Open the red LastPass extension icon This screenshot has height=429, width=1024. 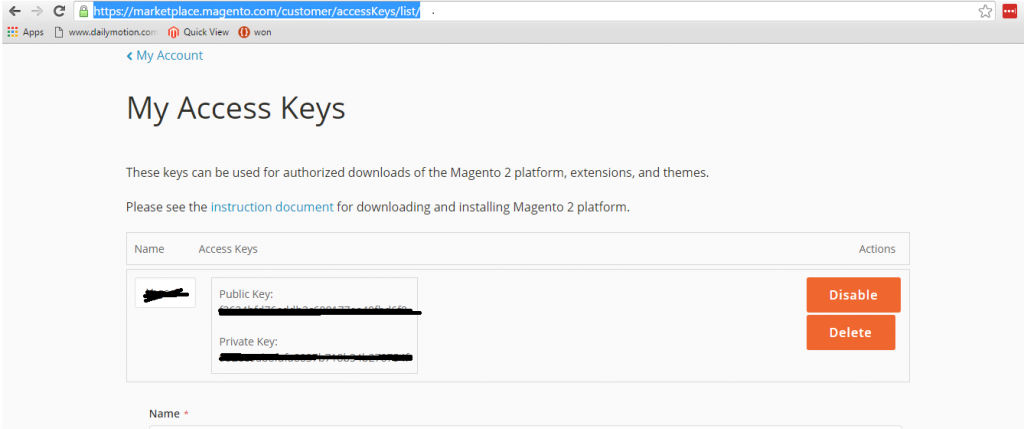pyautogui.click(x=1009, y=11)
